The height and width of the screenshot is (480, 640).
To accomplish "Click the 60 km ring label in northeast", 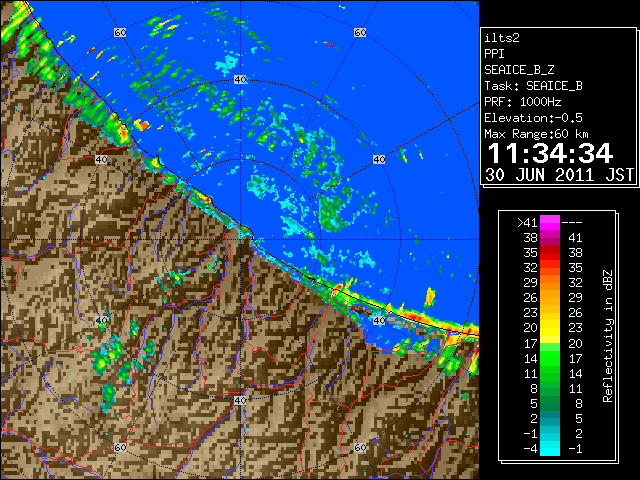I will (x=360, y=32).
